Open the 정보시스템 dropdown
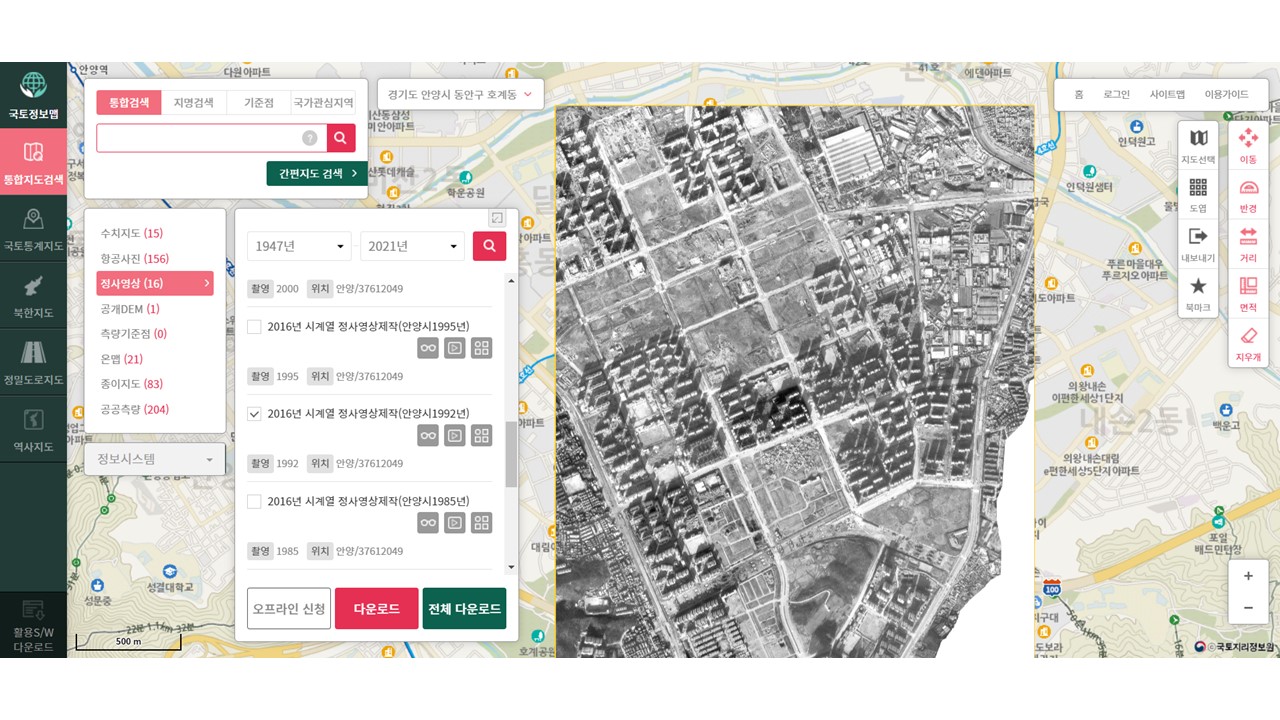The image size is (1280, 720). pyautogui.click(x=154, y=460)
